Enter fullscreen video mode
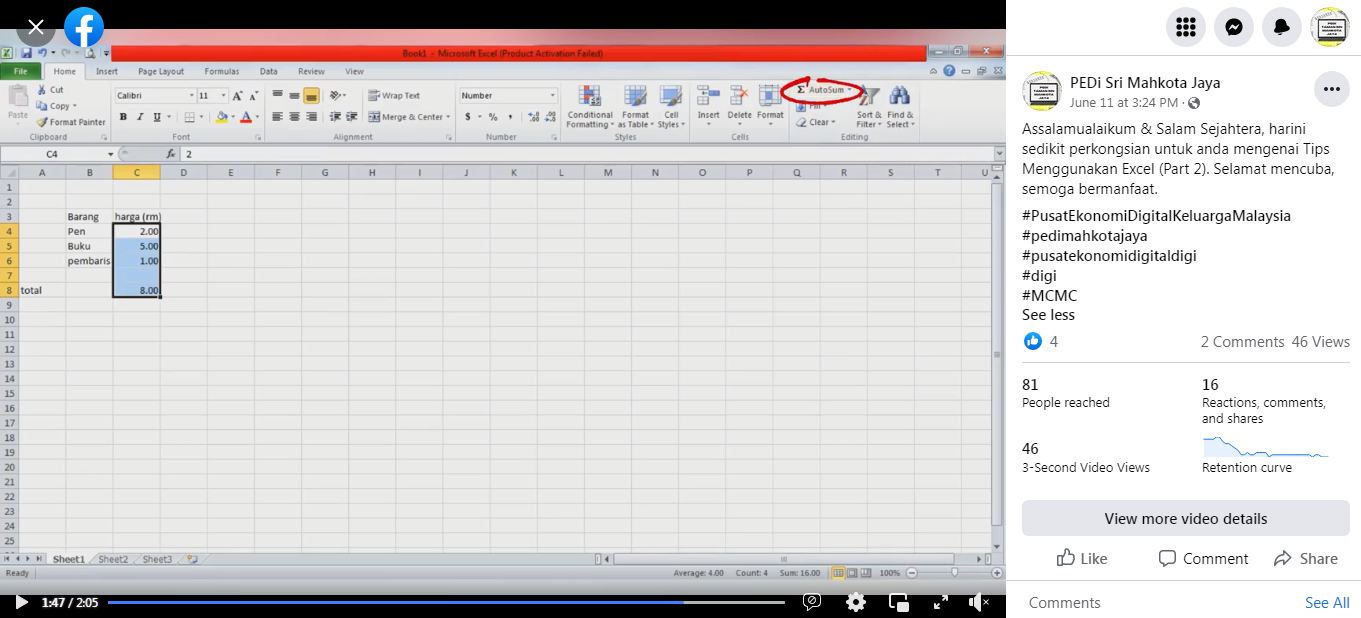Image resolution: width=1361 pixels, height=618 pixels. (x=940, y=602)
